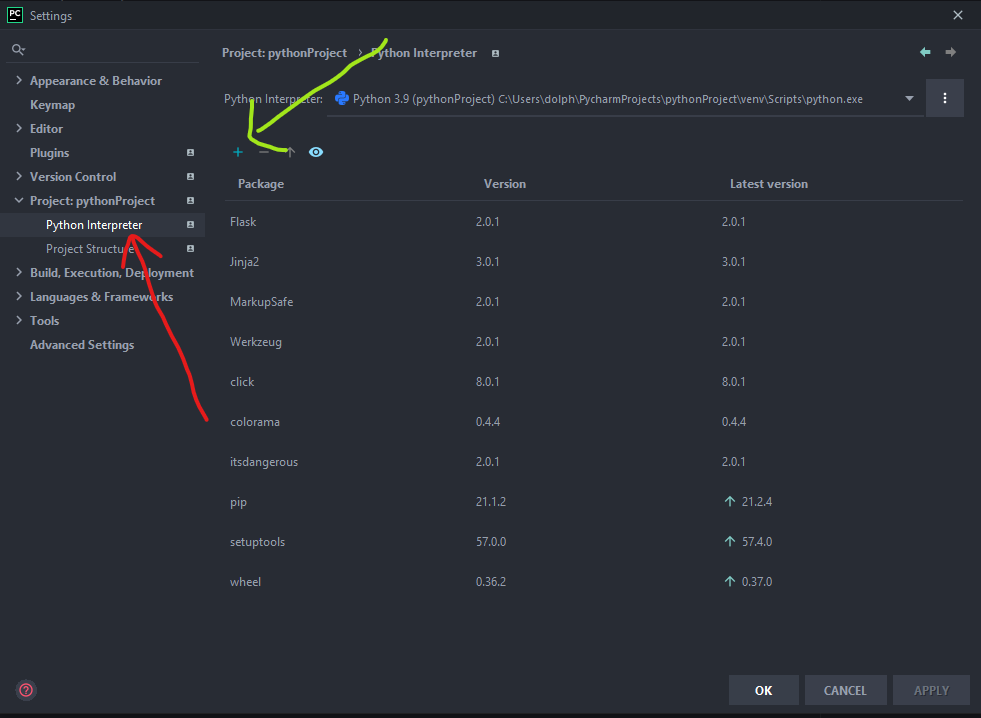Viewport: 981px width, 718px height.
Task: Open Advanced Settings page
Action: 82,345
